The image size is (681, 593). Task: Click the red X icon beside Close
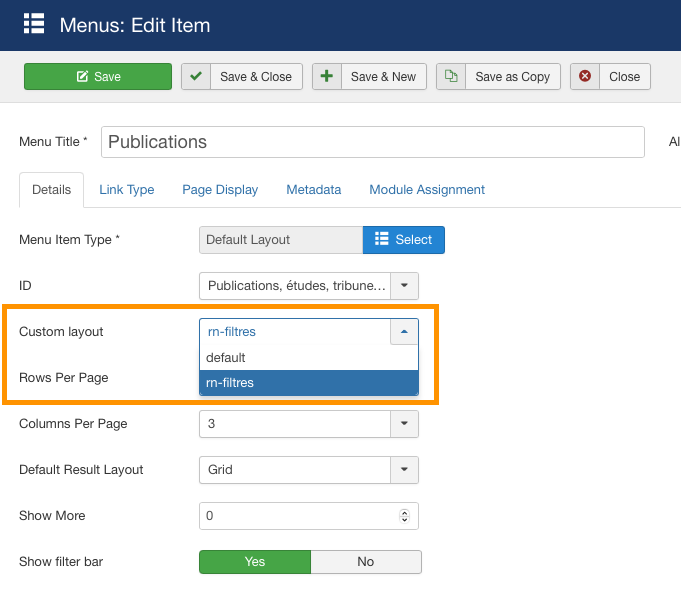pyautogui.click(x=585, y=77)
